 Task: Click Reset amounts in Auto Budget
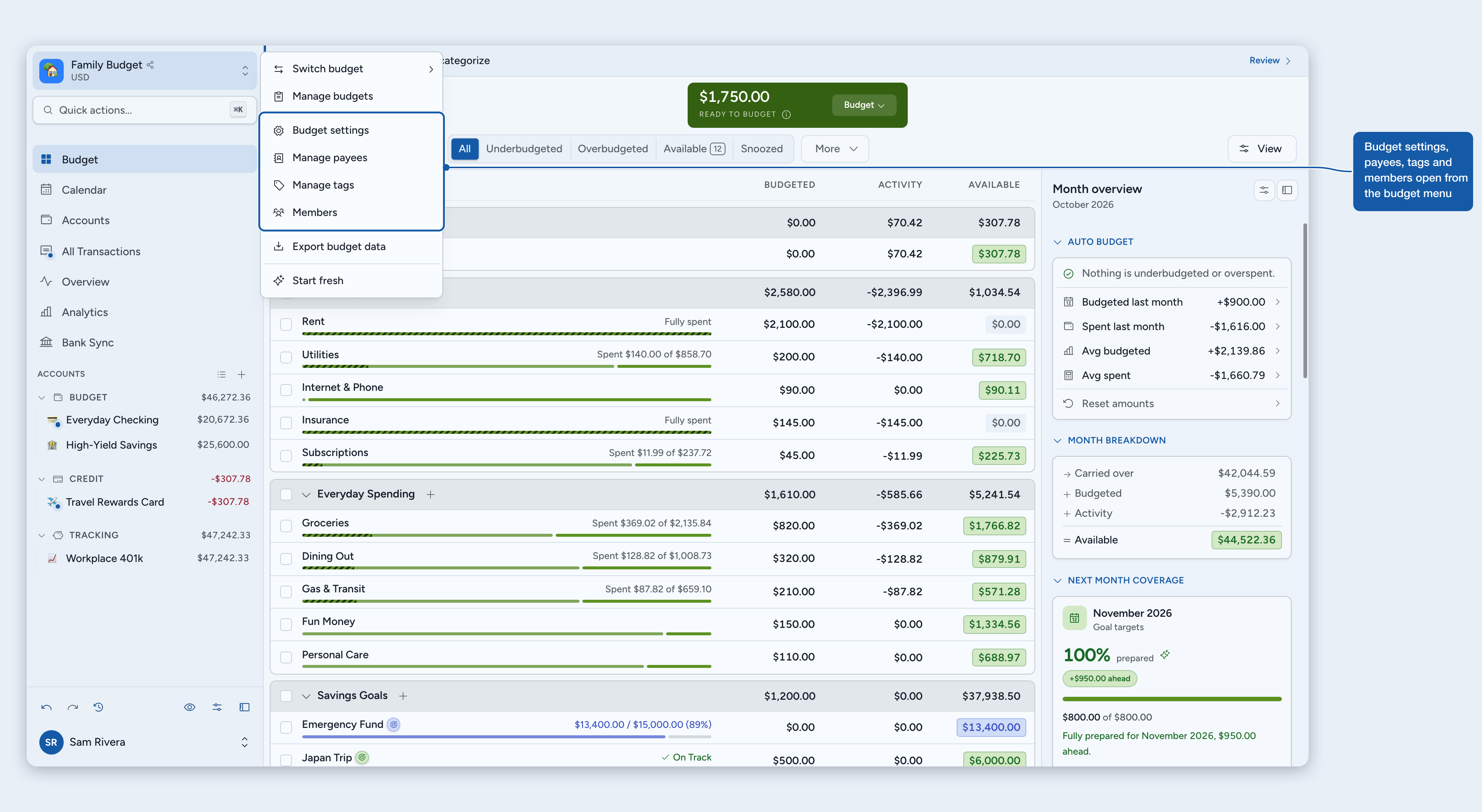tap(1171, 404)
